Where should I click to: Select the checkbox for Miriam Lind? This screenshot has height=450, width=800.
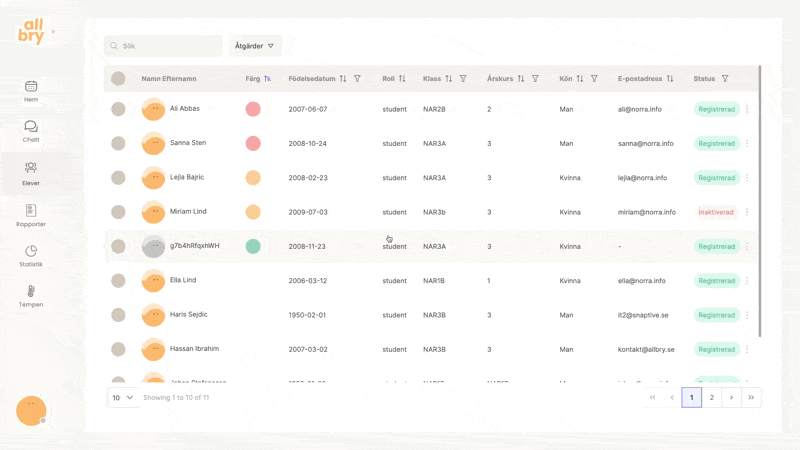click(118, 212)
